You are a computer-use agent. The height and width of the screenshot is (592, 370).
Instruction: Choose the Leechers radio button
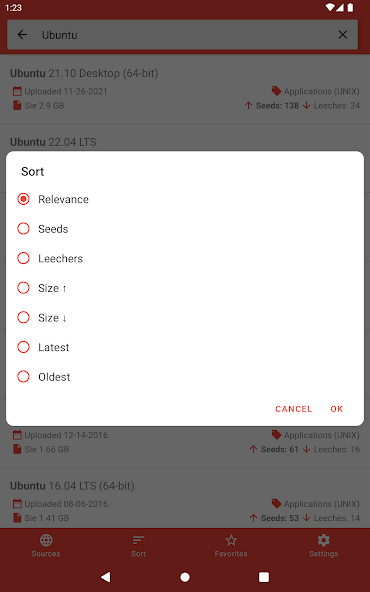(x=23, y=258)
